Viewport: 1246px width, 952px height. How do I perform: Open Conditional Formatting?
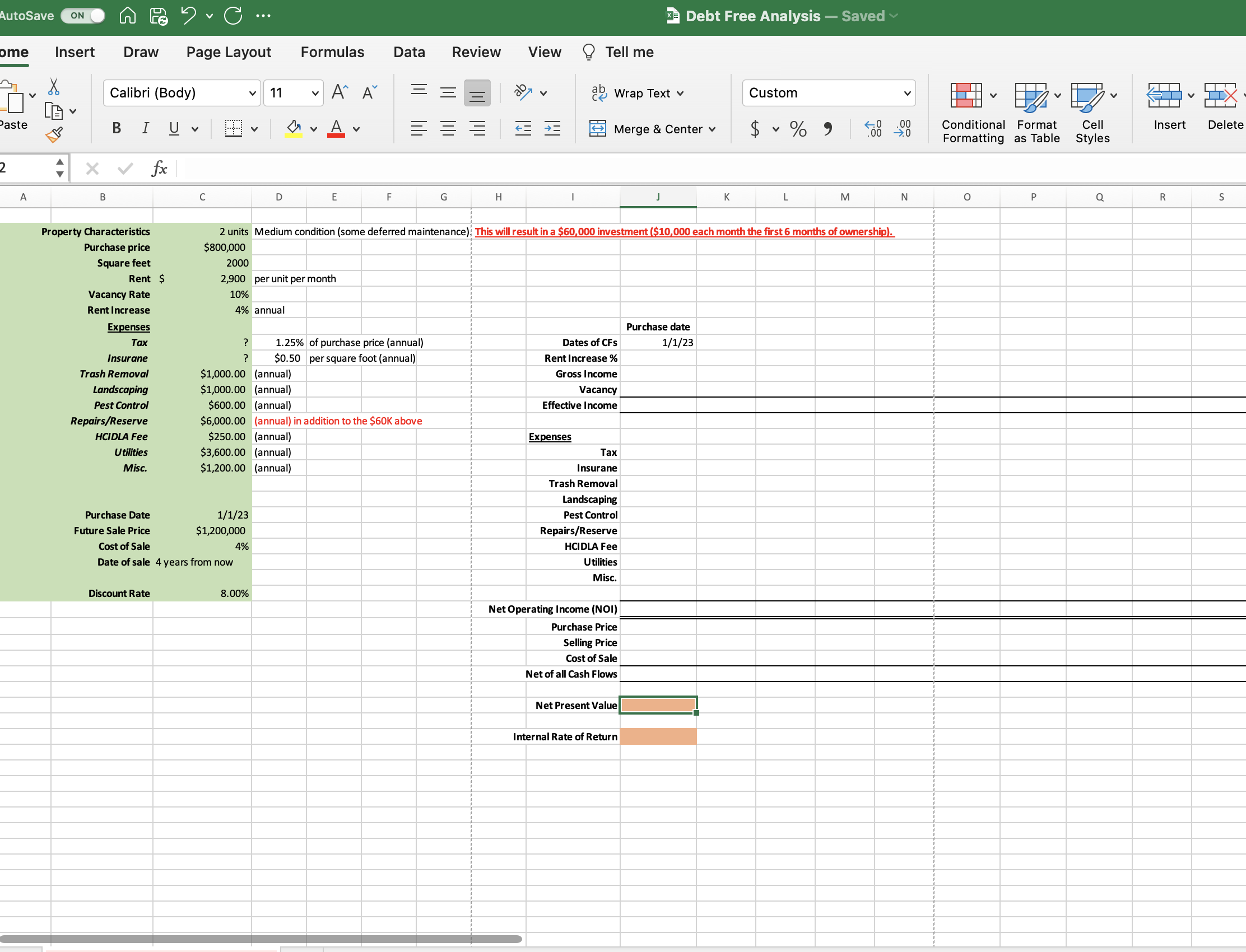[x=971, y=111]
